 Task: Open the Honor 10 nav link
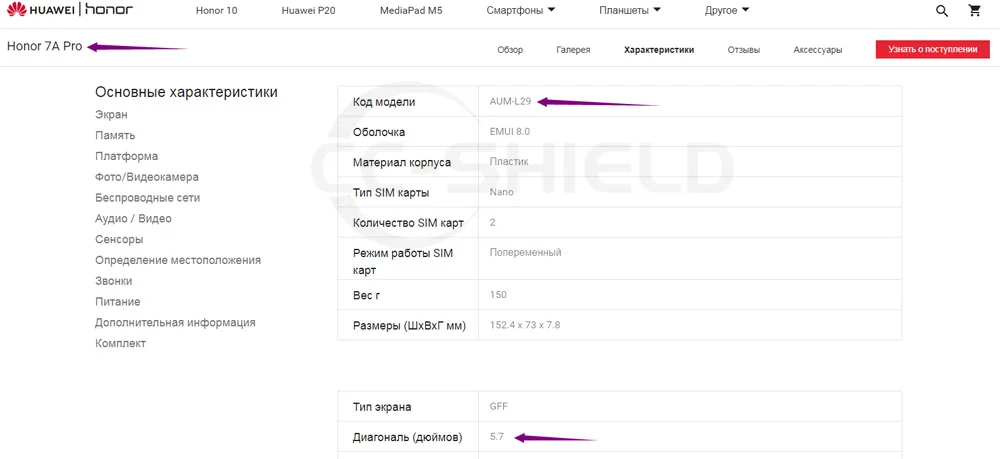(217, 11)
